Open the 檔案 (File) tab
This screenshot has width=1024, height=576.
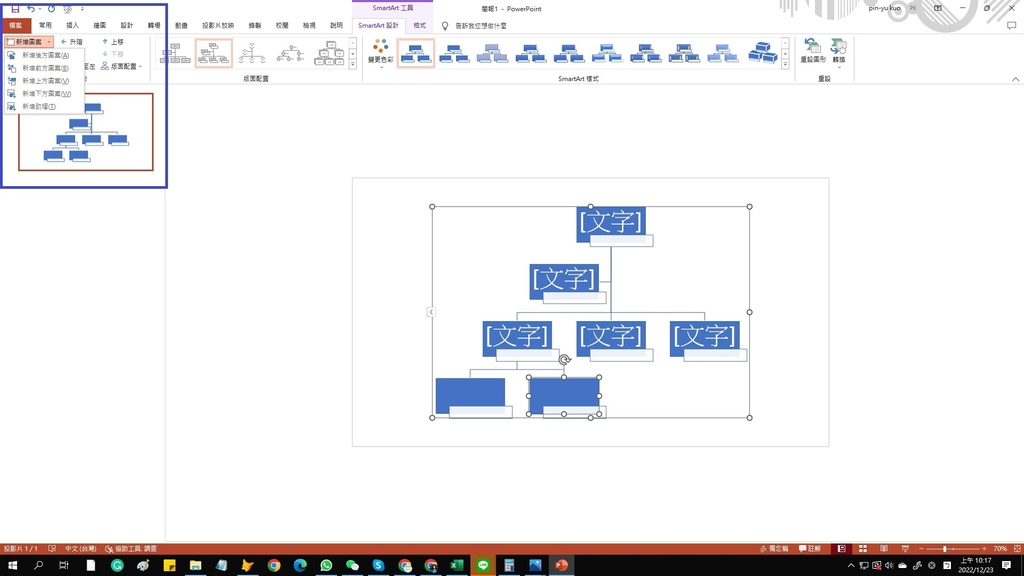pyautogui.click(x=16, y=25)
